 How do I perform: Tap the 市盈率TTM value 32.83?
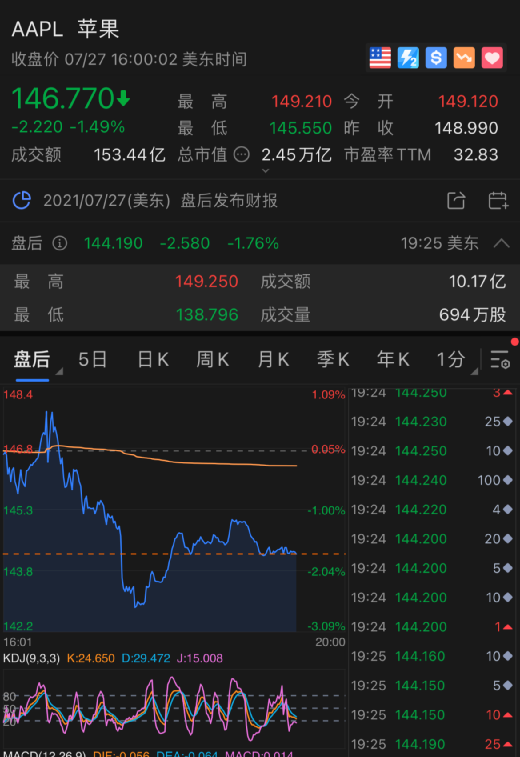point(476,154)
